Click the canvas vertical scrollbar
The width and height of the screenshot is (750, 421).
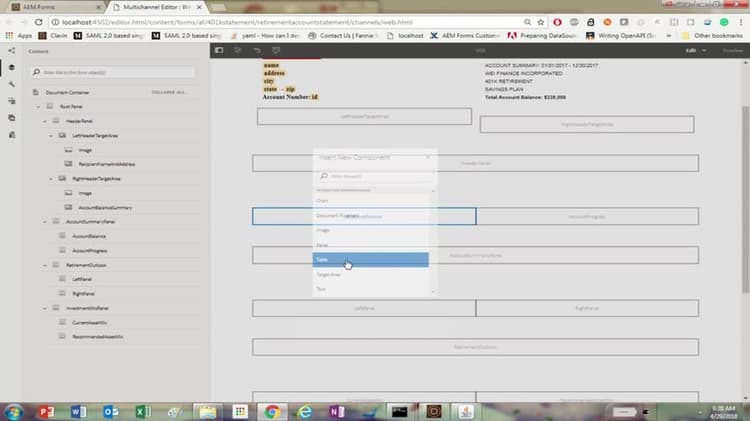coord(745,199)
